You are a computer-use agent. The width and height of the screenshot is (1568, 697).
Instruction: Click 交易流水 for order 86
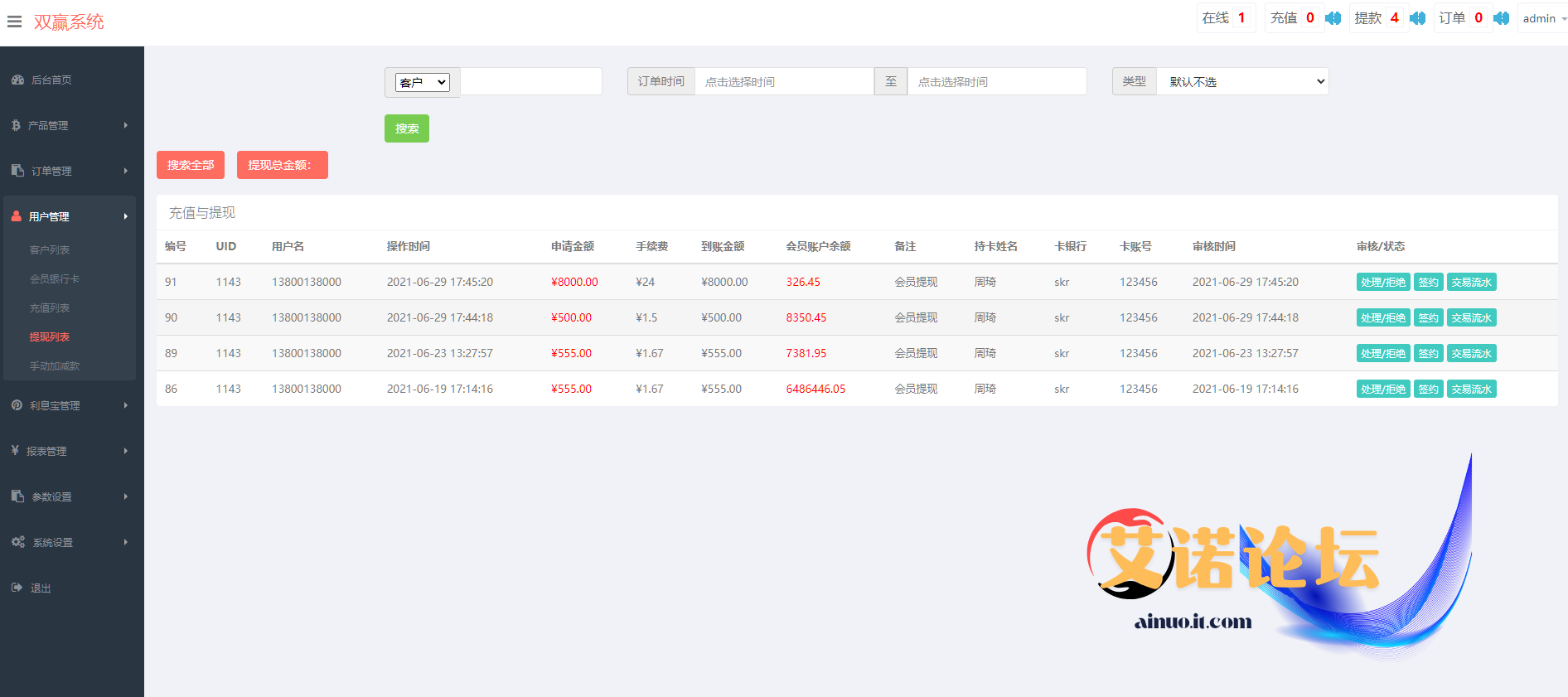tap(1472, 389)
